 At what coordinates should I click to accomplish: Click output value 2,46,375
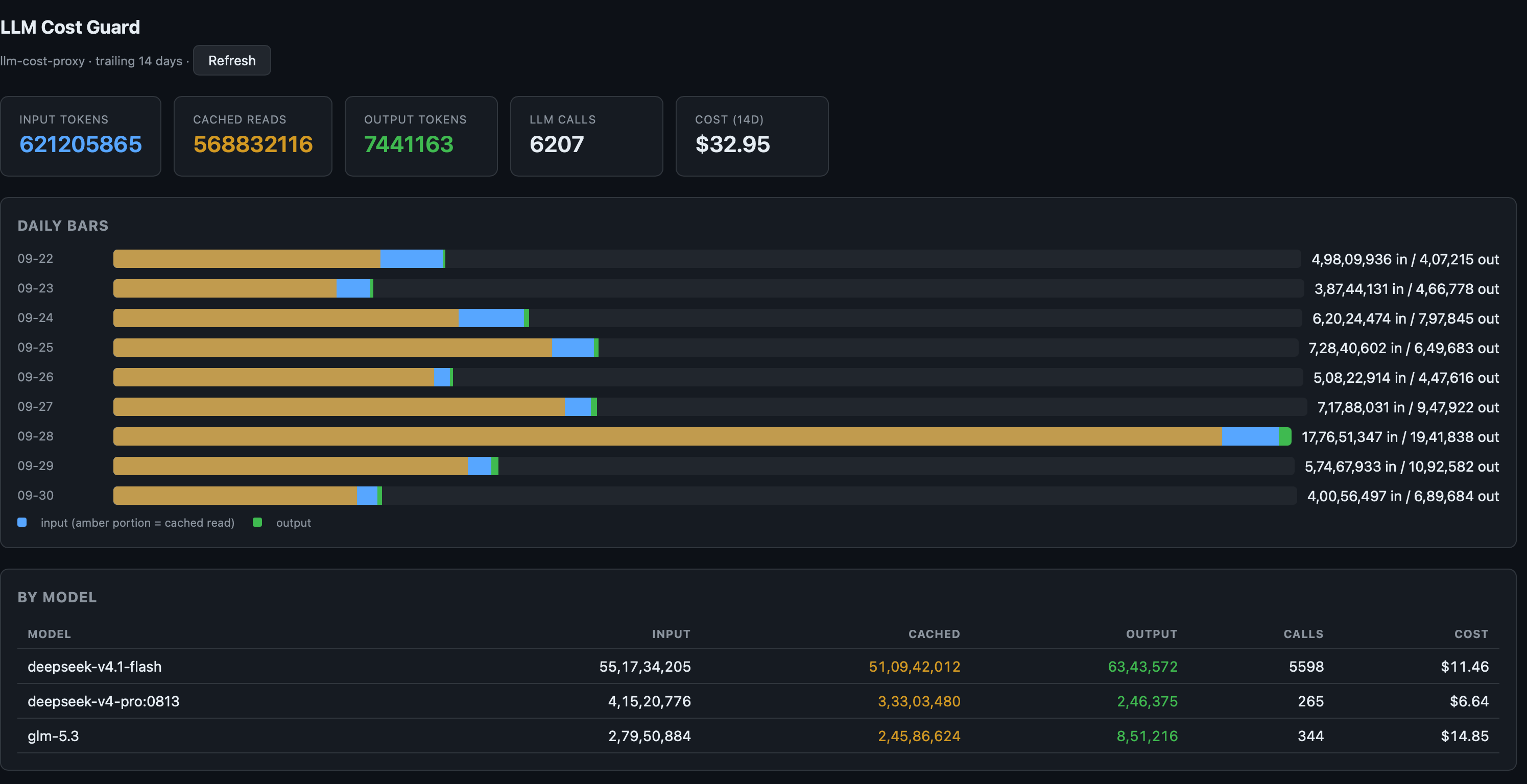(x=1148, y=702)
